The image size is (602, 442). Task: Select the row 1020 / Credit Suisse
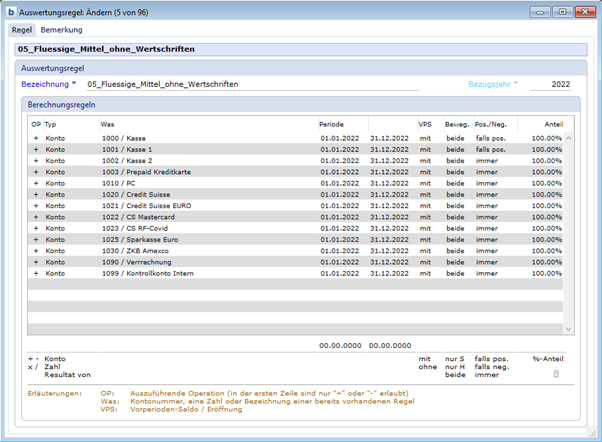point(136,194)
